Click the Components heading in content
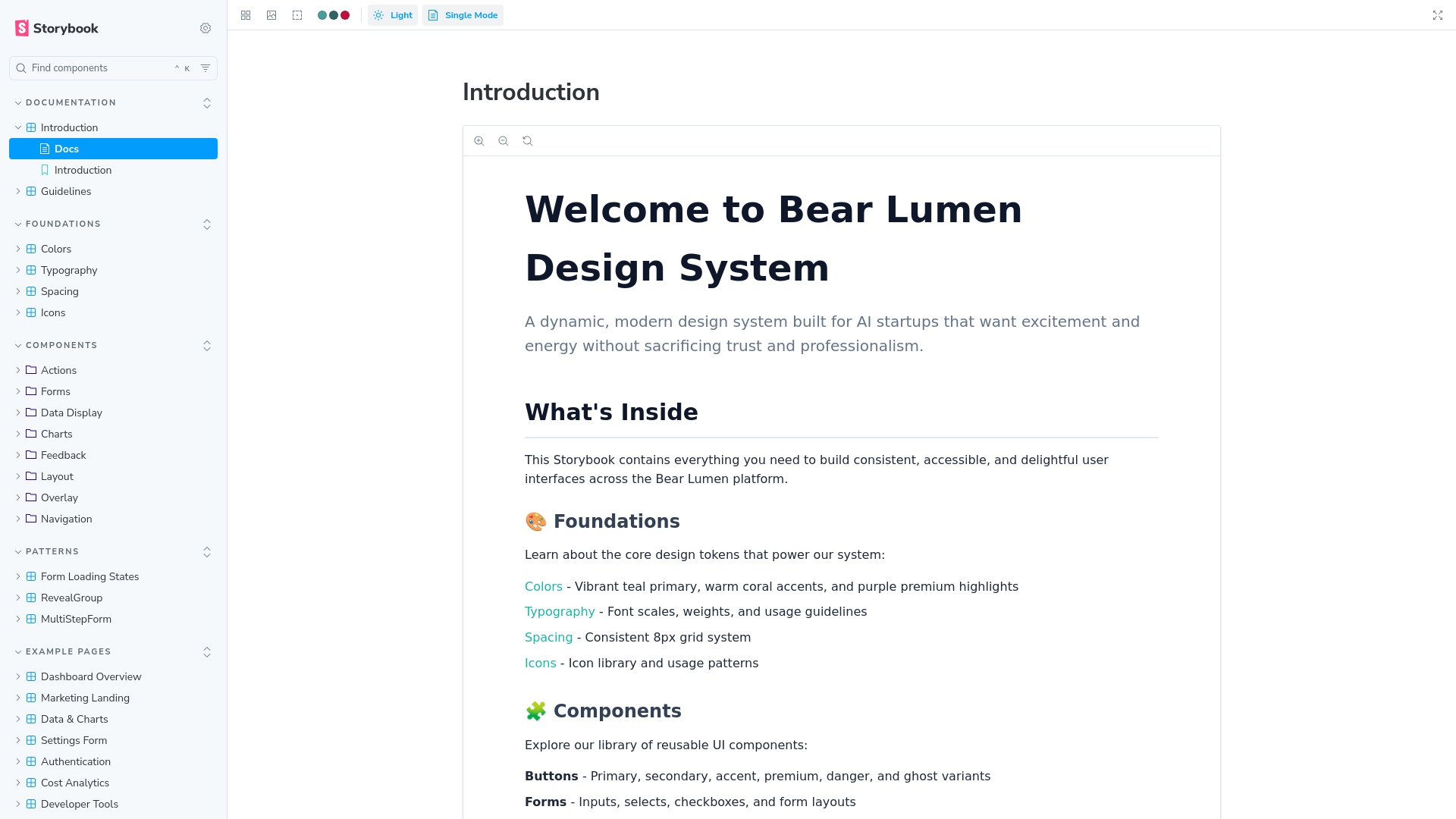Image resolution: width=1456 pixels, height=819 pixels. (x=603, y=711)
